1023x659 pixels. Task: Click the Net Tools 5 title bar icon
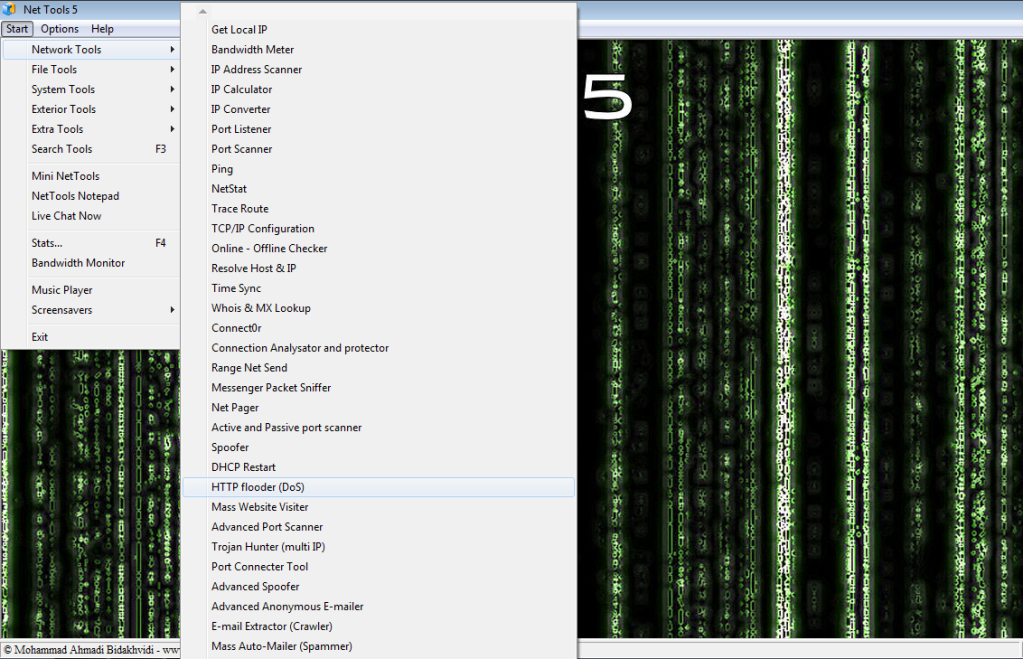coord(9,9)
